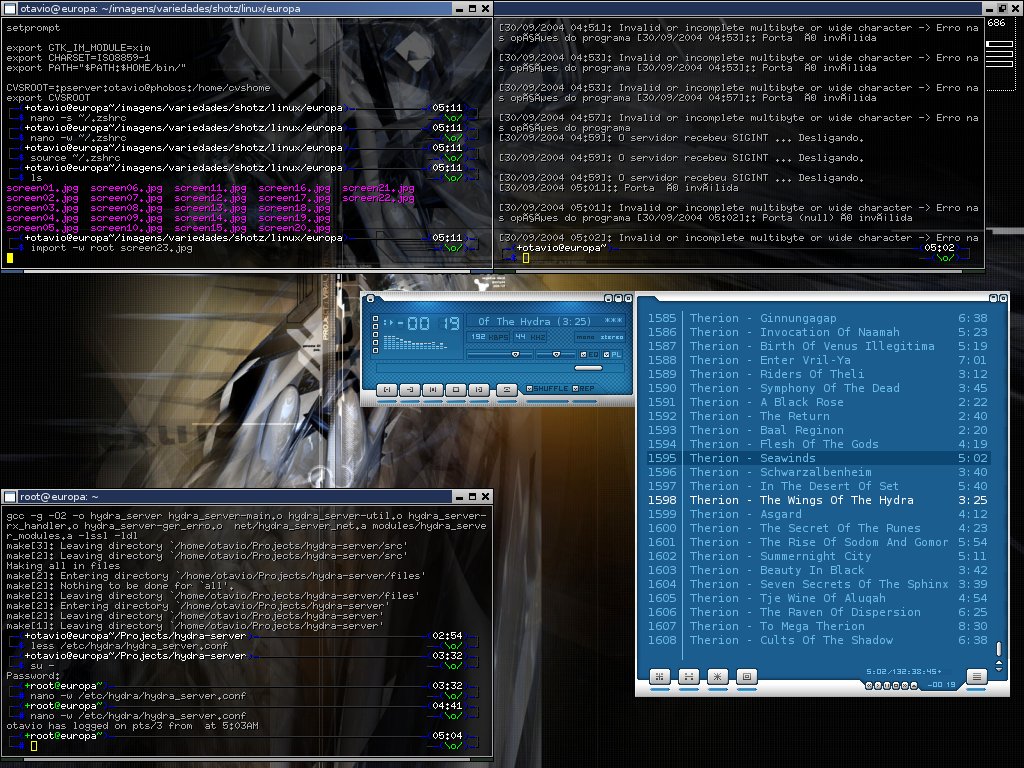Open the playlist list options menu button
Image resolution: width=1024 pixels, height=768 pixels.
click(x=977, y=676)
